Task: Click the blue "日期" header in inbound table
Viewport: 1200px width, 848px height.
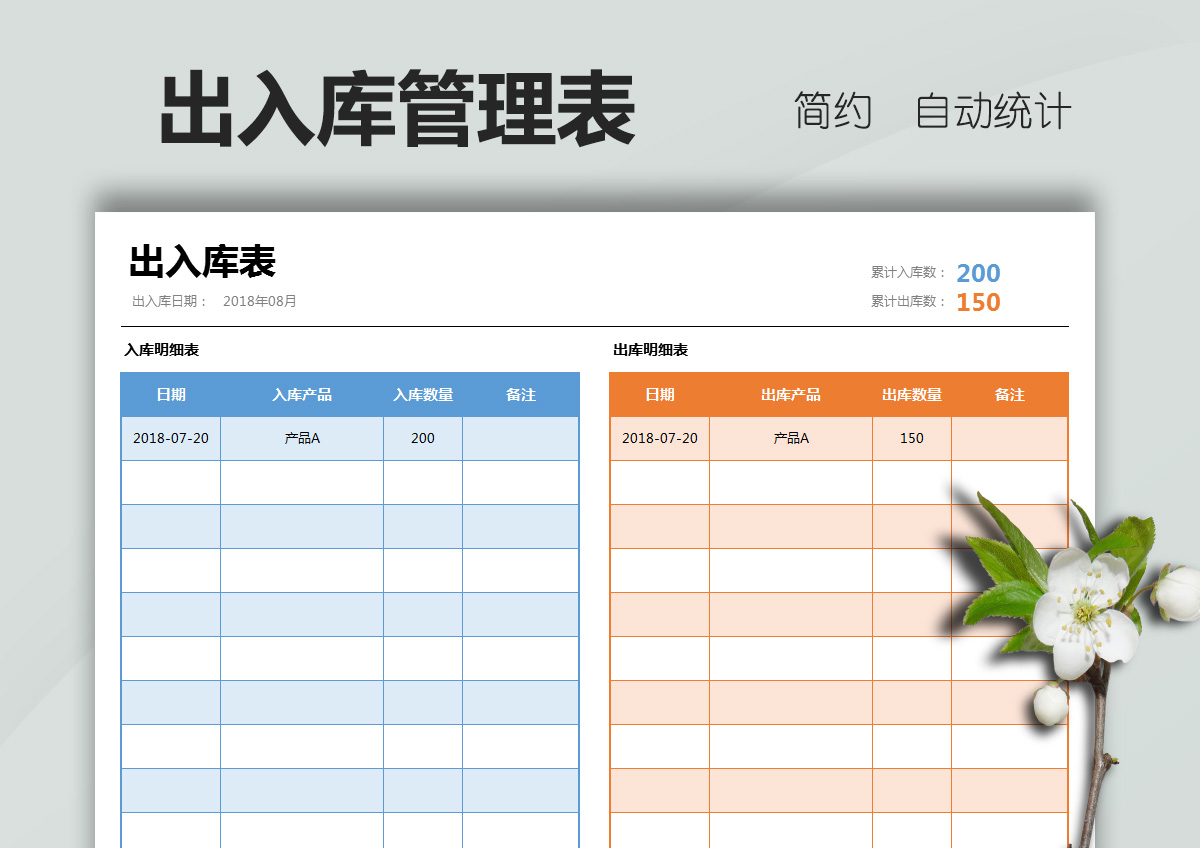Action: tap(171, 395)
